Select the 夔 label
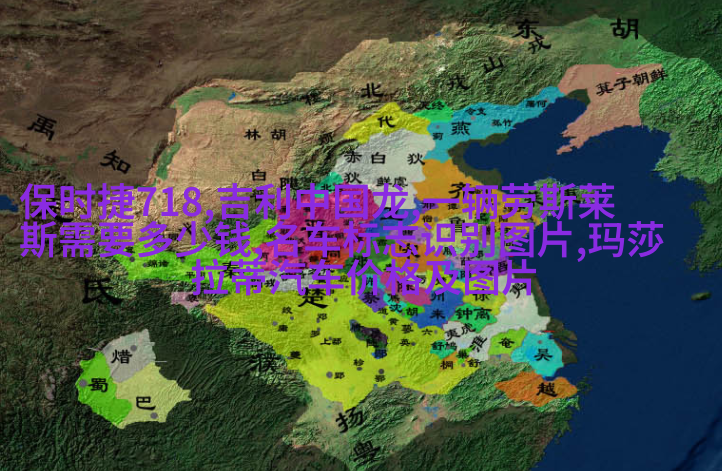 click(295, 355)
